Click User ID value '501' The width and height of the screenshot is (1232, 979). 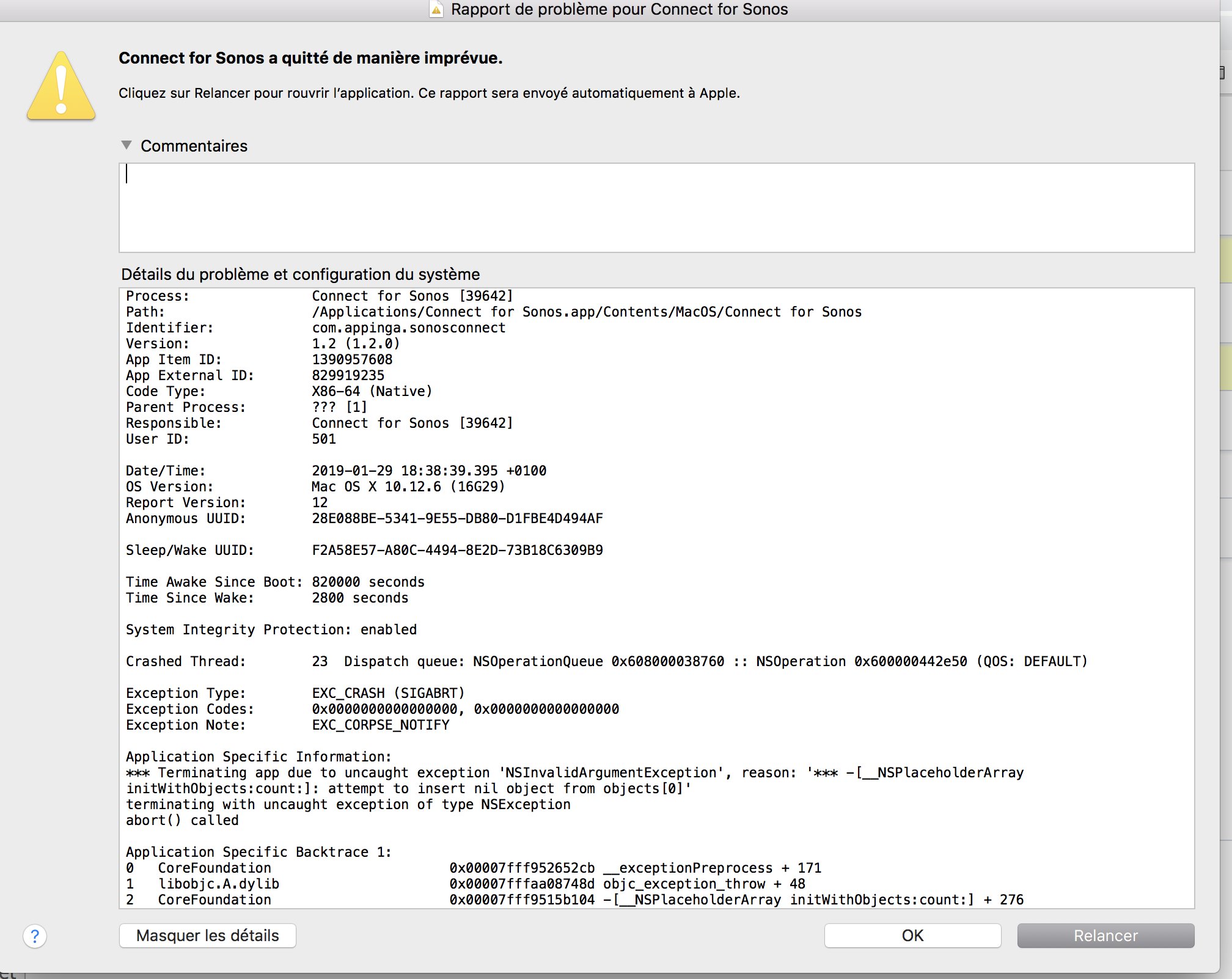pos(324,439)
